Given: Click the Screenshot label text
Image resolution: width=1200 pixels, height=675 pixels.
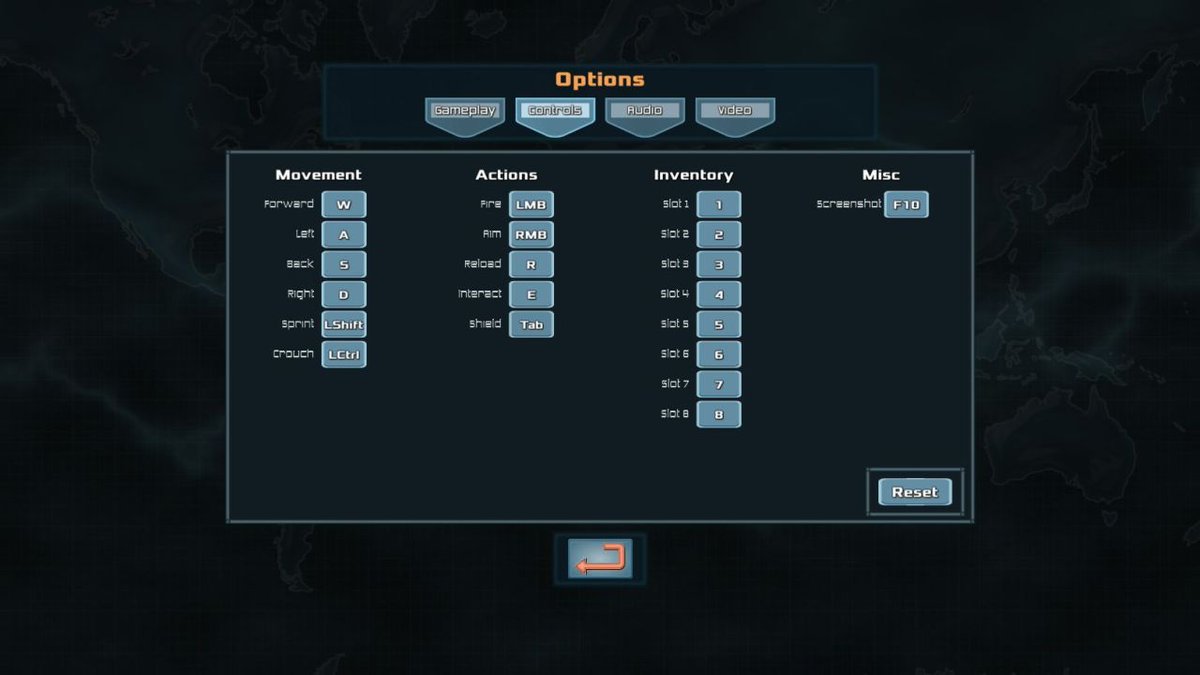Looking at the screenshot, I should pos(849,204).
